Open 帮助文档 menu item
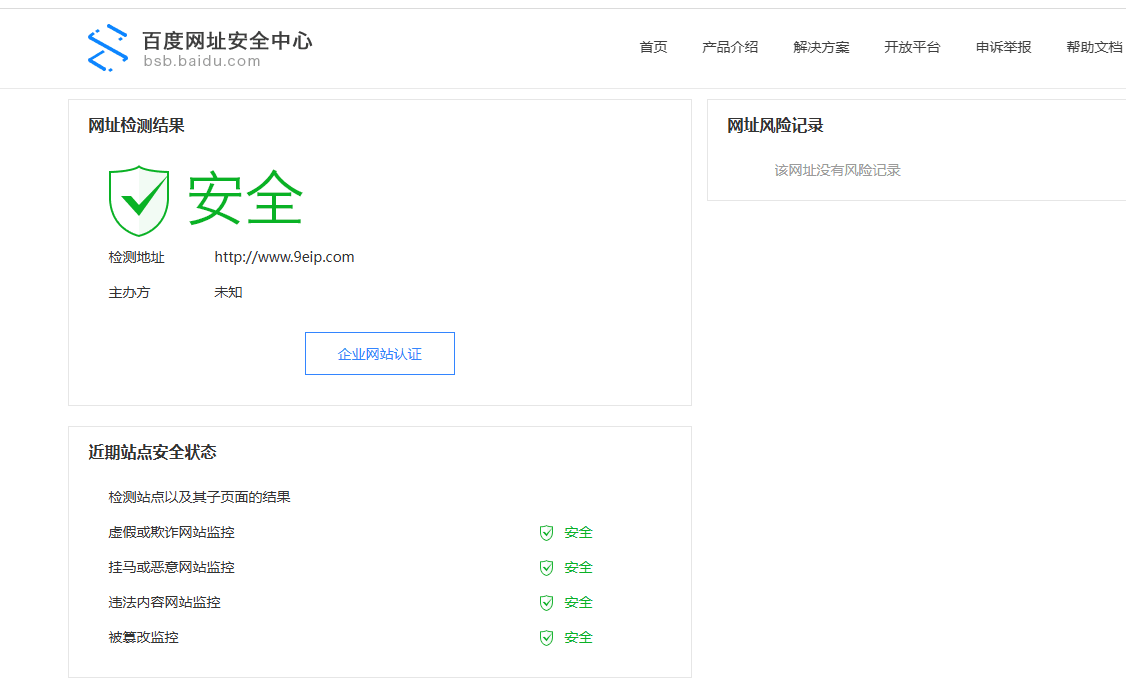The height and width of the screenshot is (698, 1126). [1094, 47]
